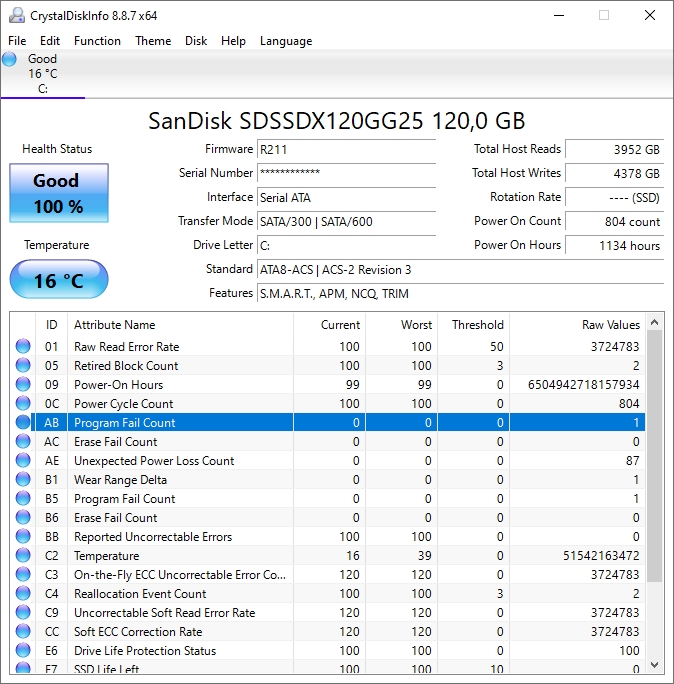
Task: Click status orb for Soft ECC Correction Rate
Action: click(x=23, y=631)
